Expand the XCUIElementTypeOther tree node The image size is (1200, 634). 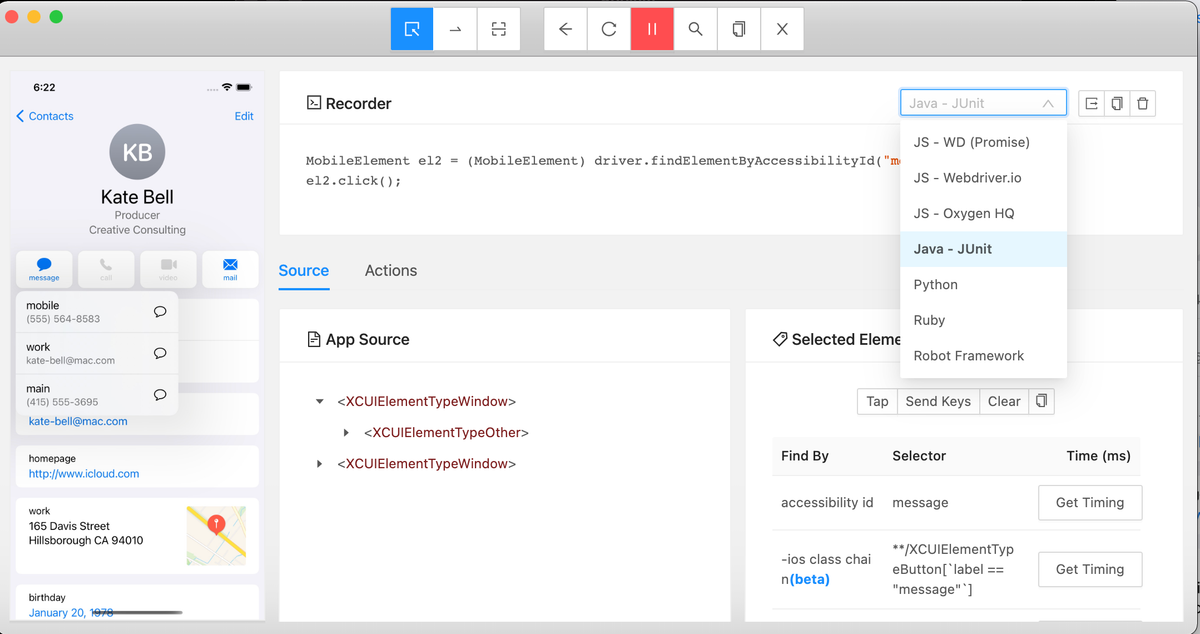click(x=345, y=432)
